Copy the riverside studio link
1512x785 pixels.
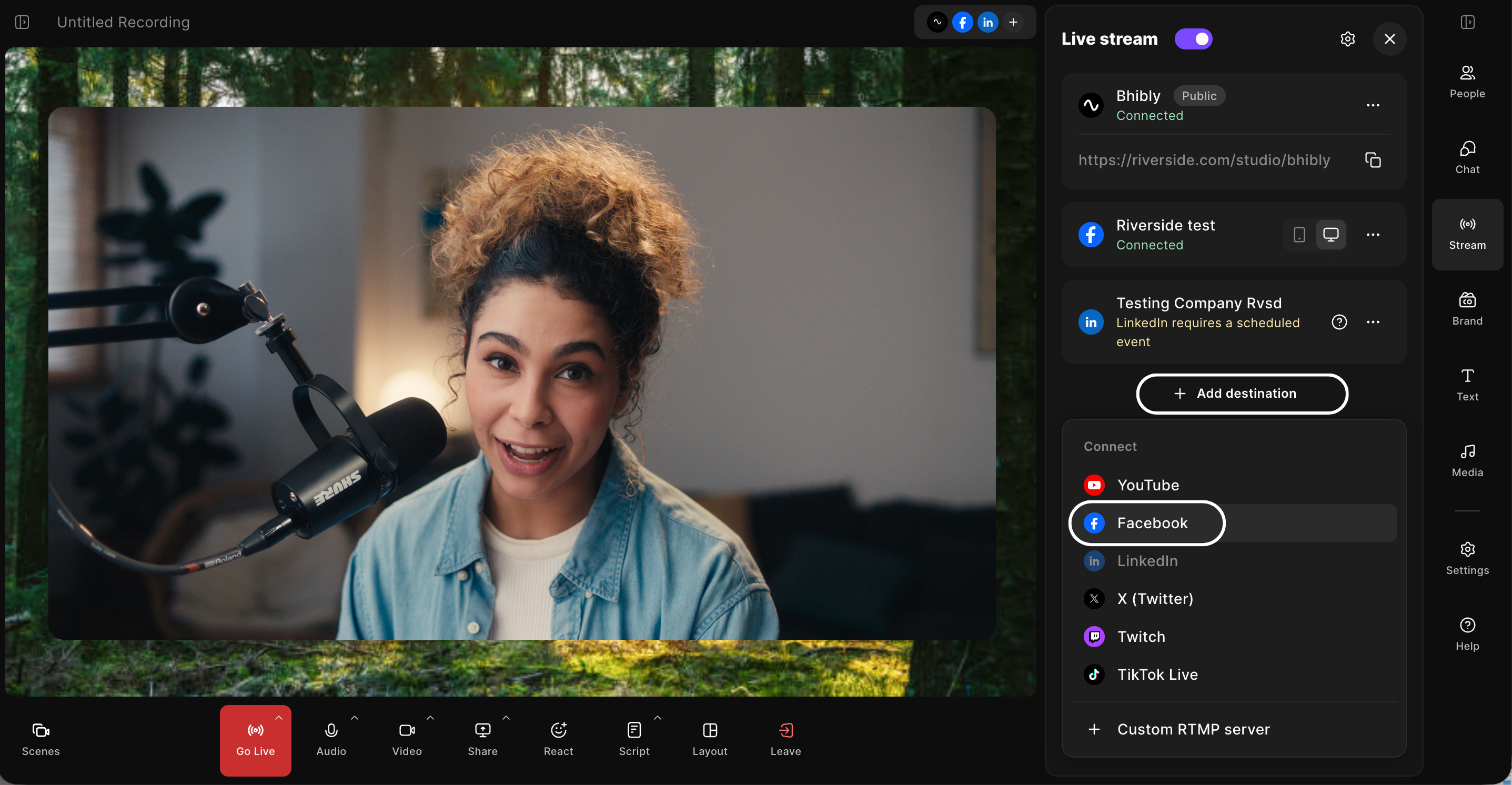(x=1372, y=160)
